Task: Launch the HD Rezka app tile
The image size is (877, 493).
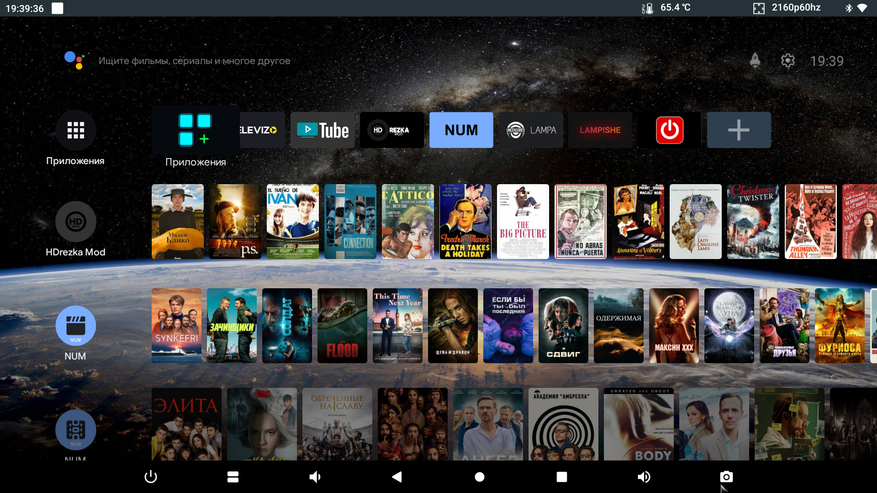Action: [x=392, y=130]
